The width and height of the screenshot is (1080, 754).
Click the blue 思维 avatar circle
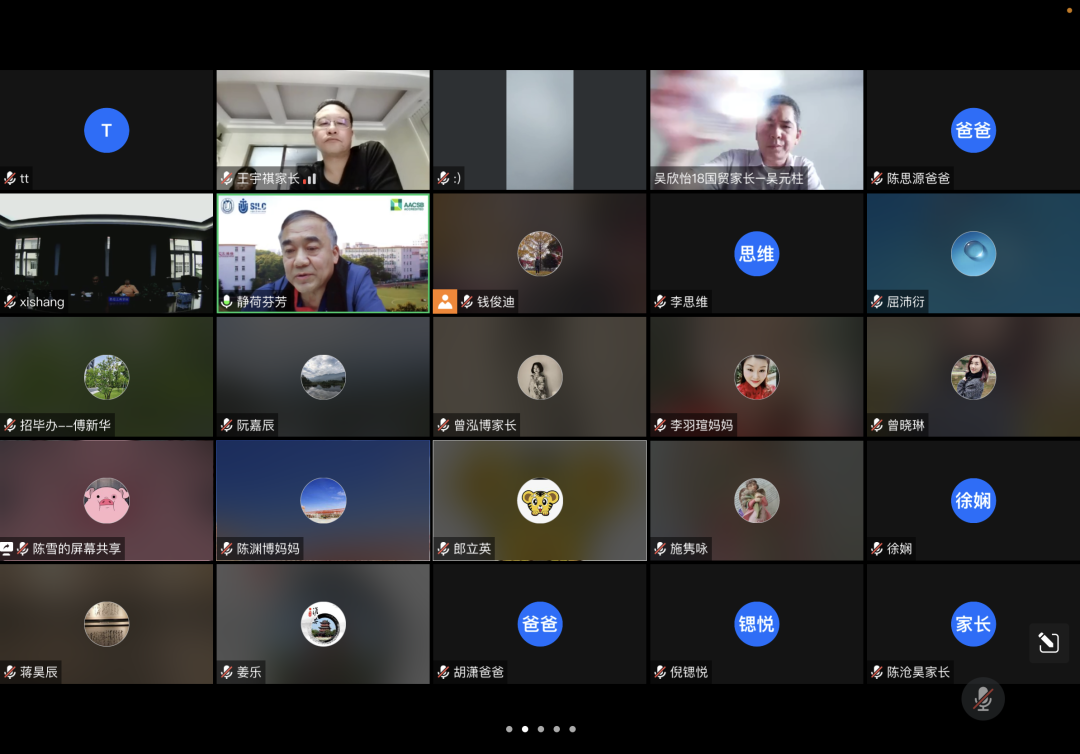pos(756,254)
